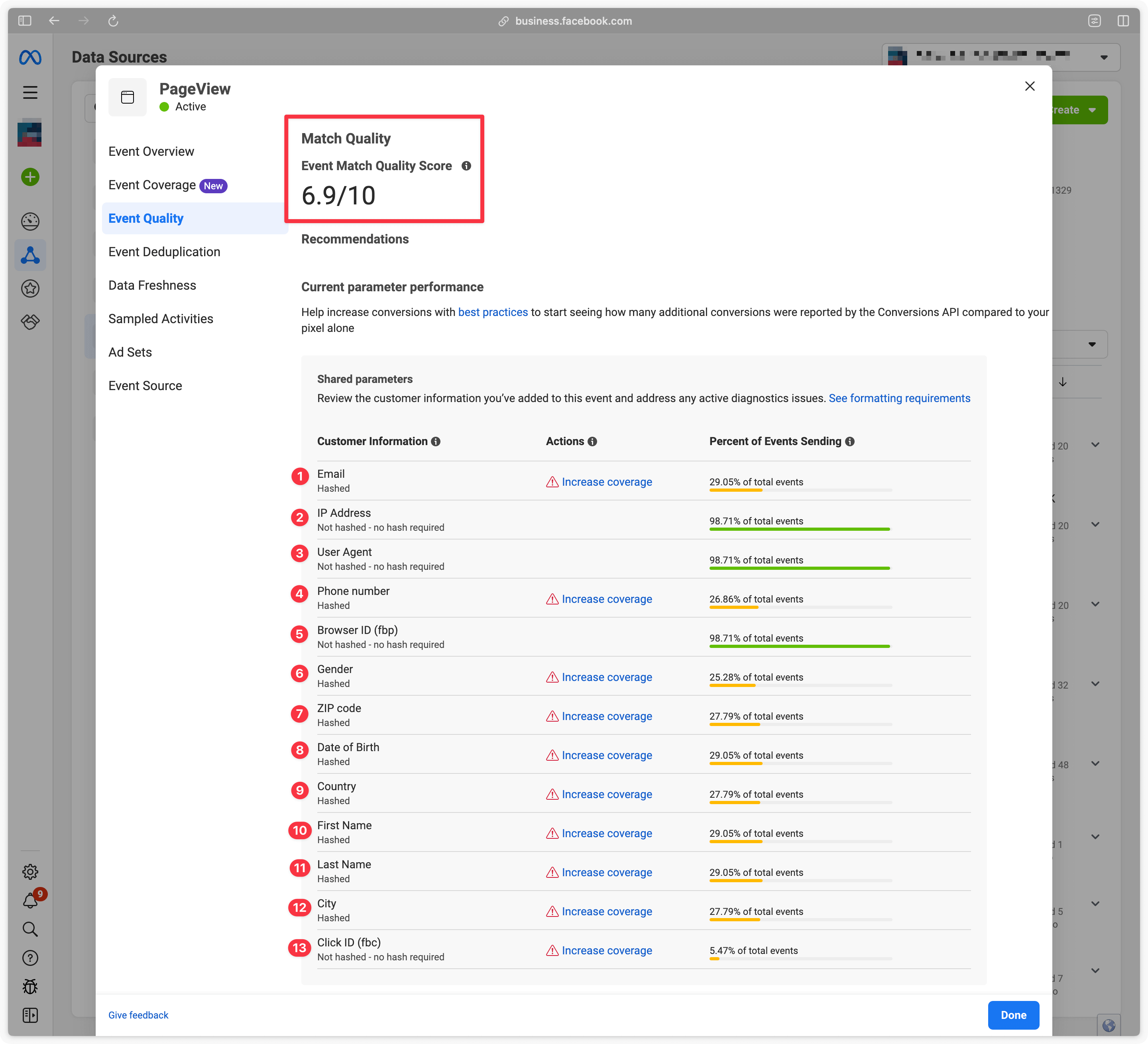Click Increase coverage for ZIP code
The image size is (1148, 1044).
(606, 717)
